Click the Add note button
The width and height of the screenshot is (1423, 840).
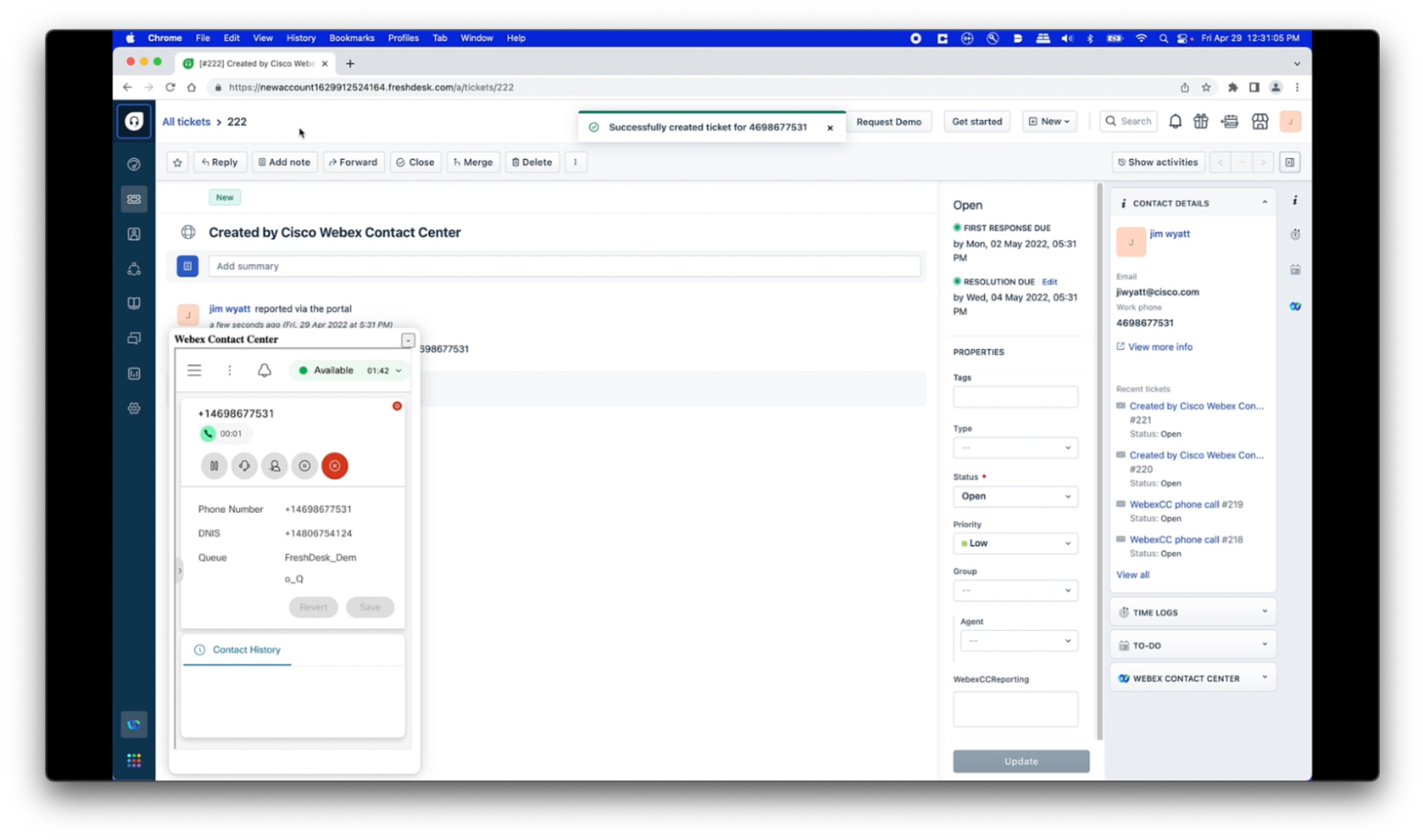tap(284, 162)
